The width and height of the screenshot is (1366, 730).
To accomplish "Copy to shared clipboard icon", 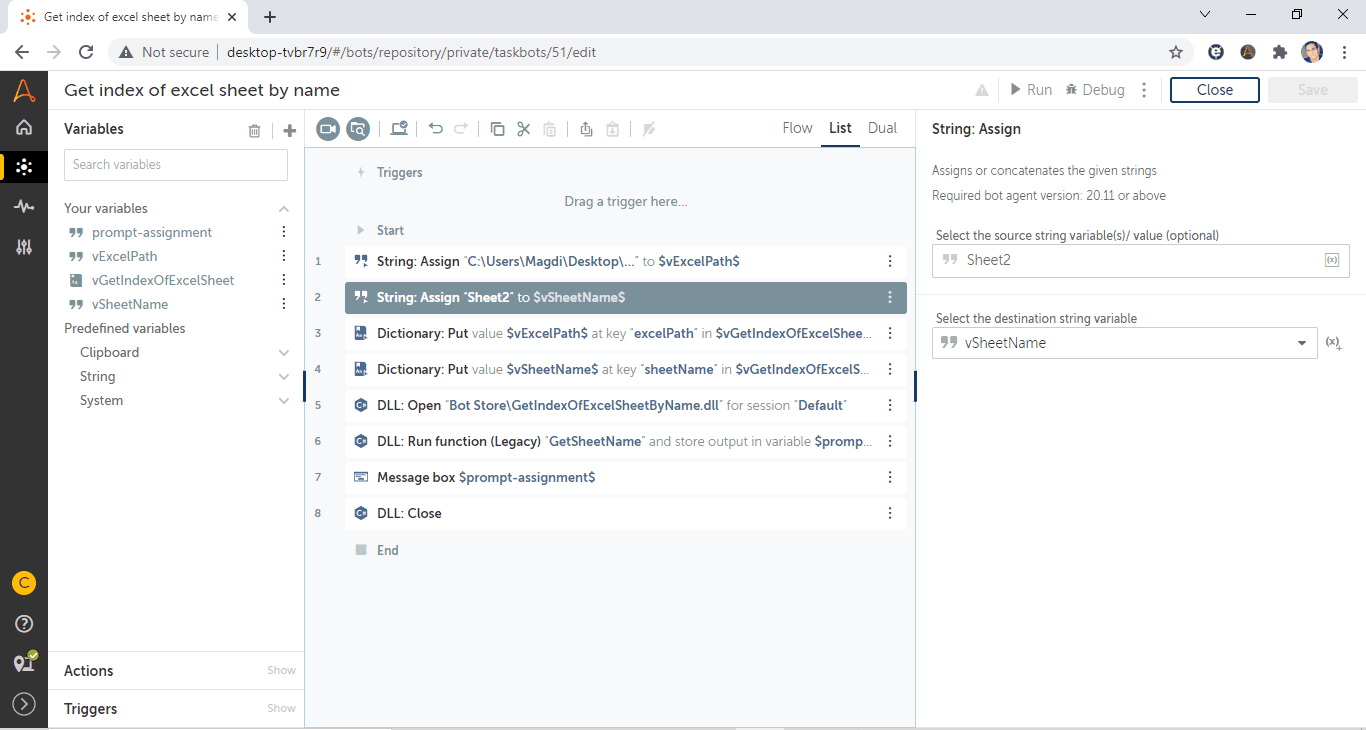I will tap(586, 129).
